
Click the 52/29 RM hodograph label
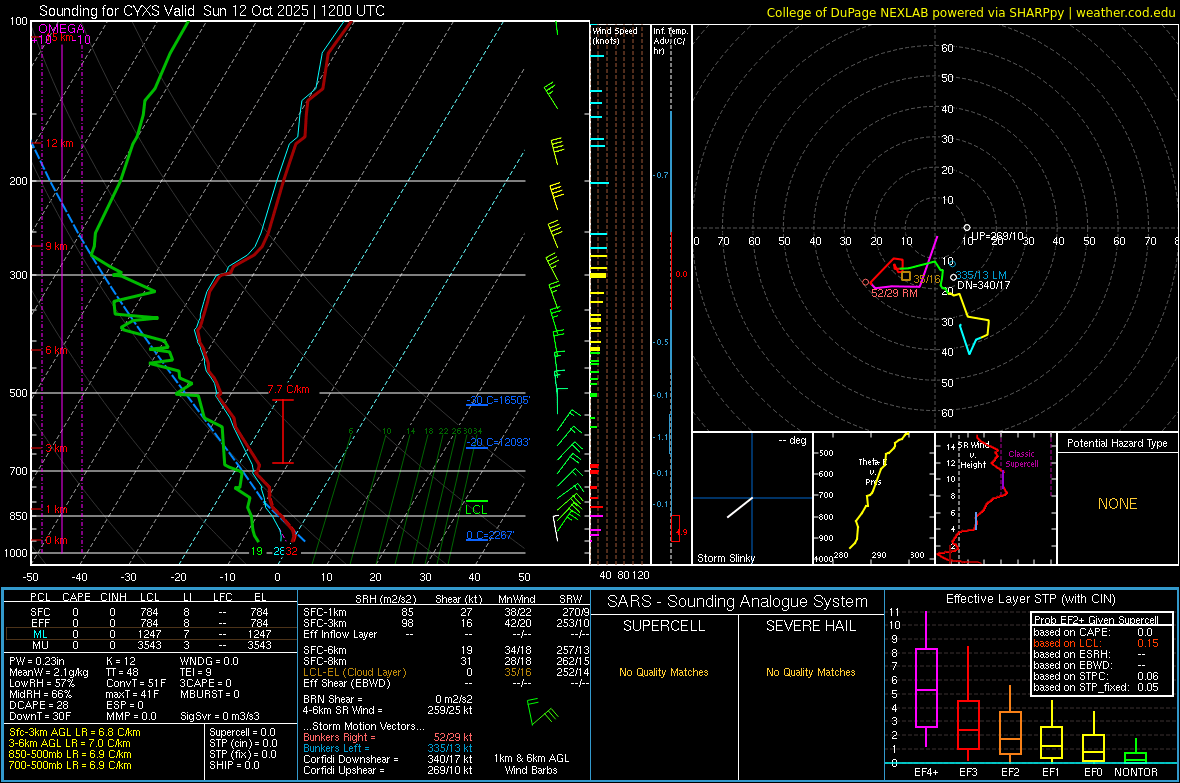[894, 293]
